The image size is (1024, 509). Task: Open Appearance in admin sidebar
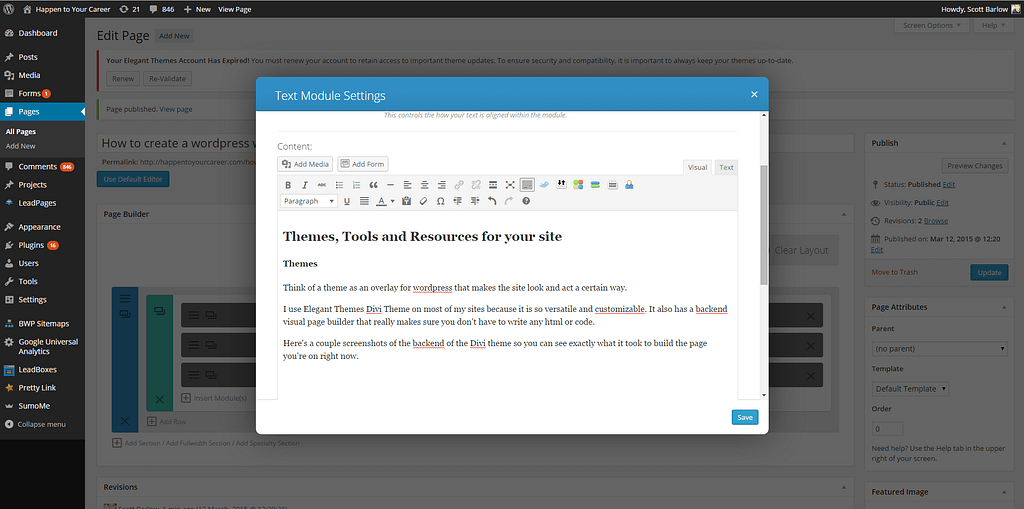click(x=39, y=227)
